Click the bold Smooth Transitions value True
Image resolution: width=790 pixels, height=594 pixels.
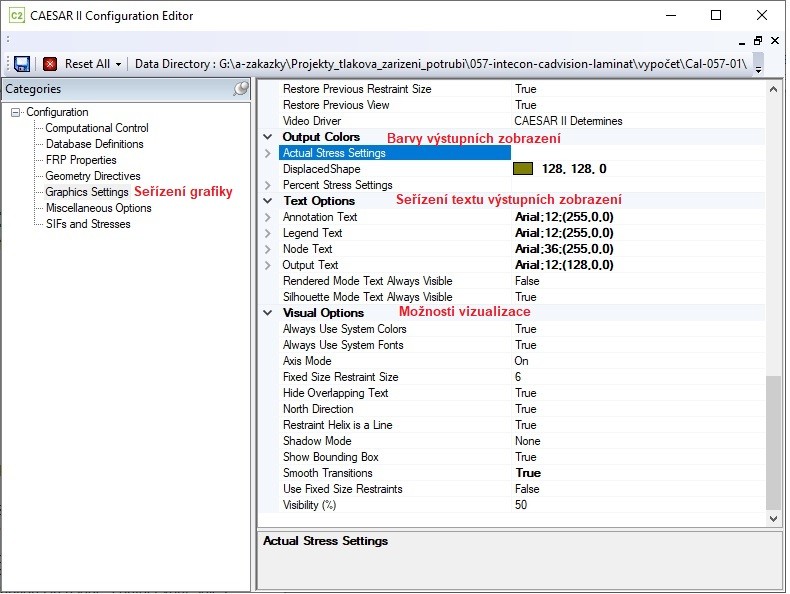click(528, 473)
